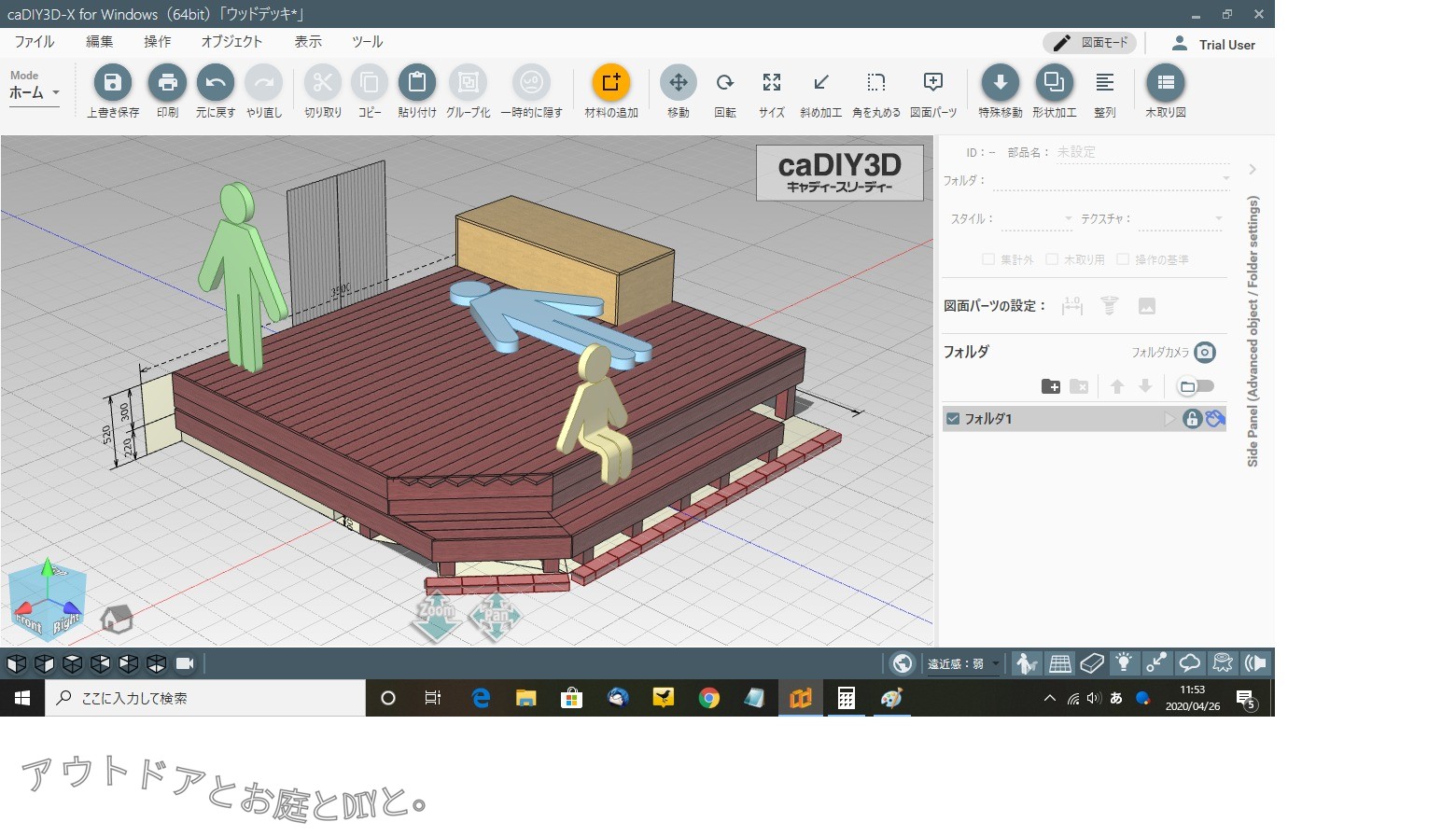Open the 斜め加工 diagonal cut tool
Viewport: 1456px width, 836px height.
tap(820, 83)
